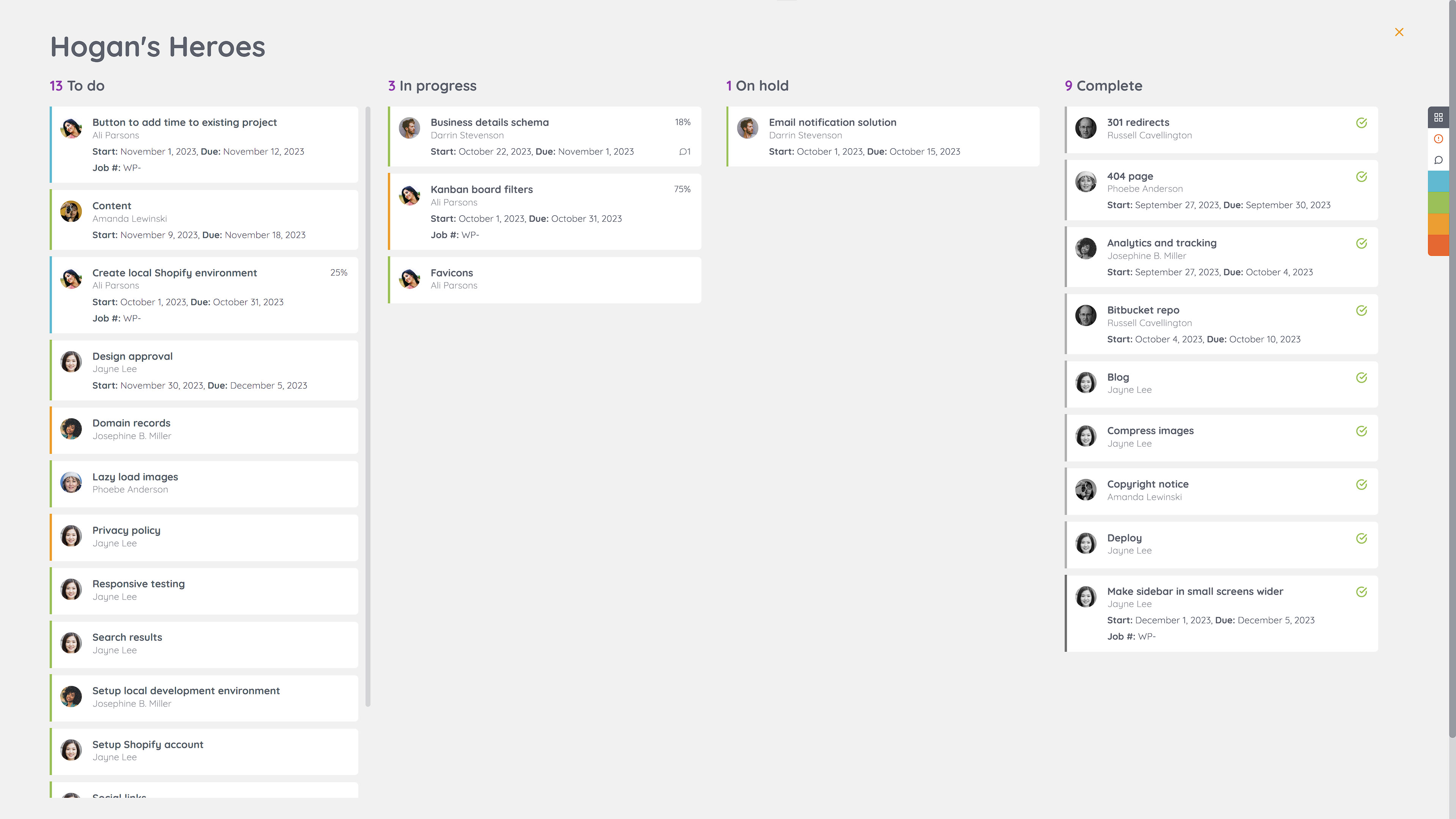Select the alert icon in the right sidebar
This screenshot has width=1456, height=819.
pos(1439,138)
